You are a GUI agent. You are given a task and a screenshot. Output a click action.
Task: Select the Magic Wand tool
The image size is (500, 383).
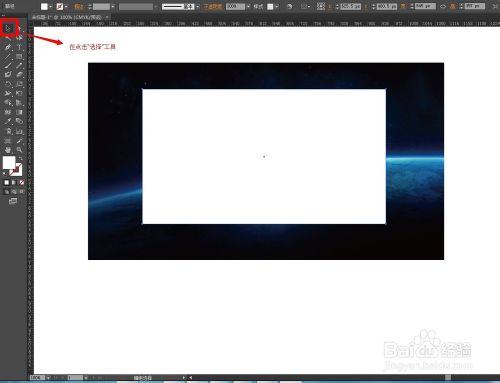[8, 38]
